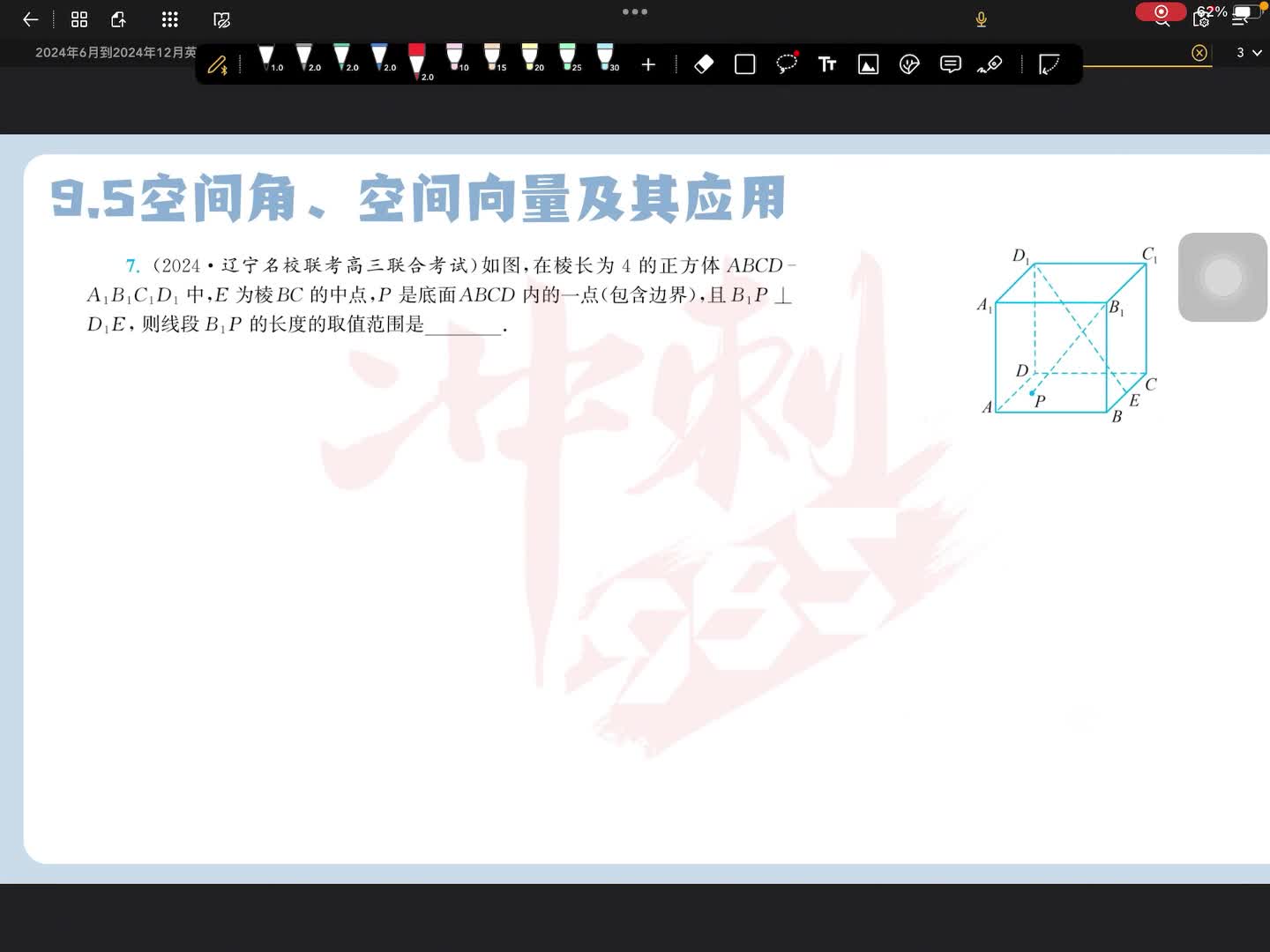The height and width of the screenshot is (952, 1270).
Task: Select the eraser tool
Action: click(704, 64)
